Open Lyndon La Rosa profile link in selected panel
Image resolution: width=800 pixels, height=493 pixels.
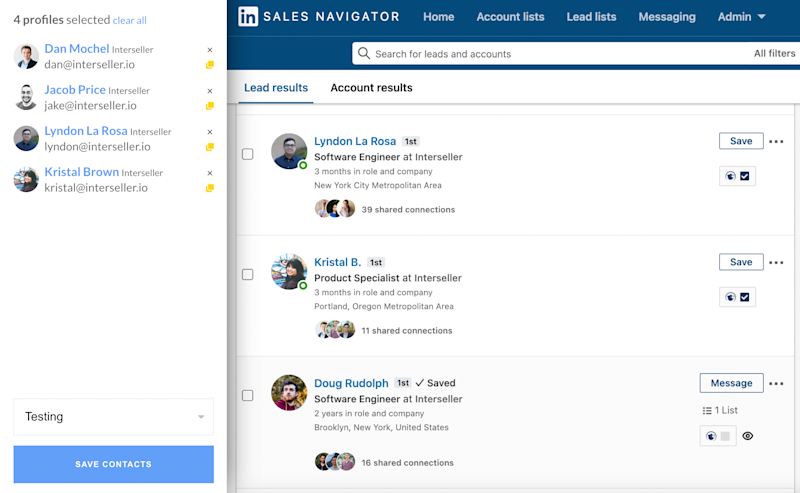[86, 131]
